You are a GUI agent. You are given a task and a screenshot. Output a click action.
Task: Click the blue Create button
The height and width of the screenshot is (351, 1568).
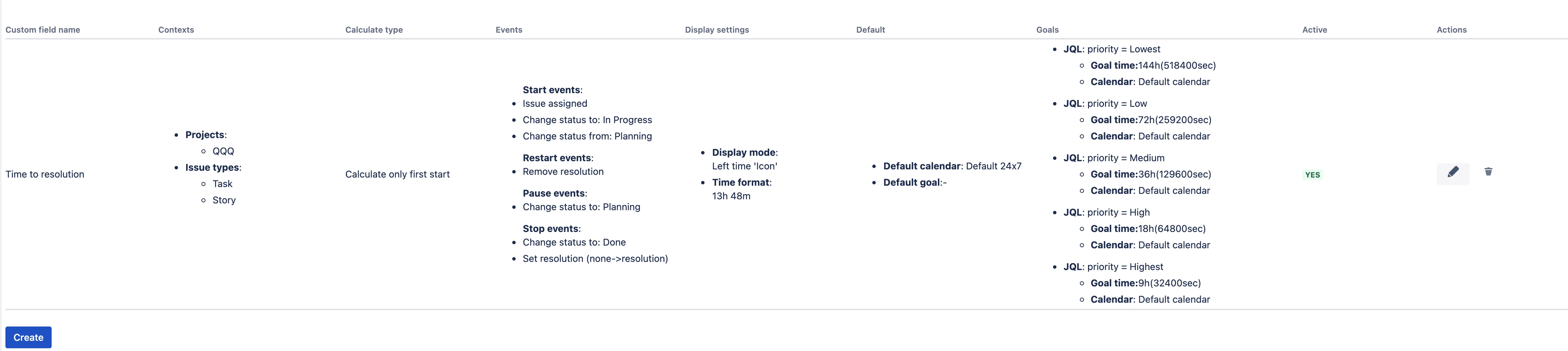29,338
